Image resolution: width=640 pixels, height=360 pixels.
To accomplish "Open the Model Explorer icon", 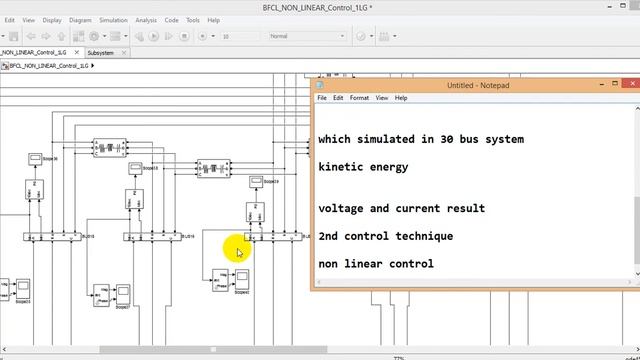I will (116, 36).
